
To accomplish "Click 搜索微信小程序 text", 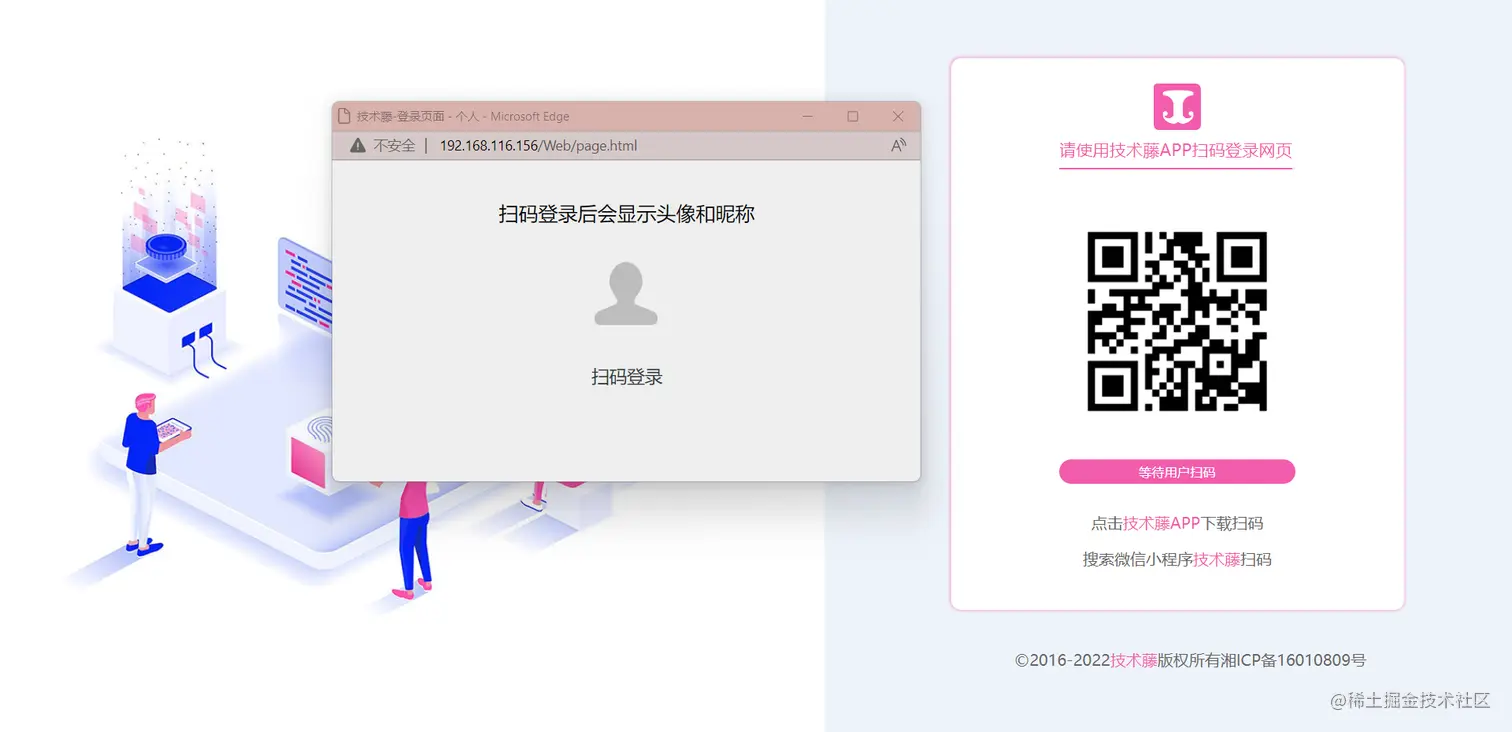I will (x=1138, y=560).
